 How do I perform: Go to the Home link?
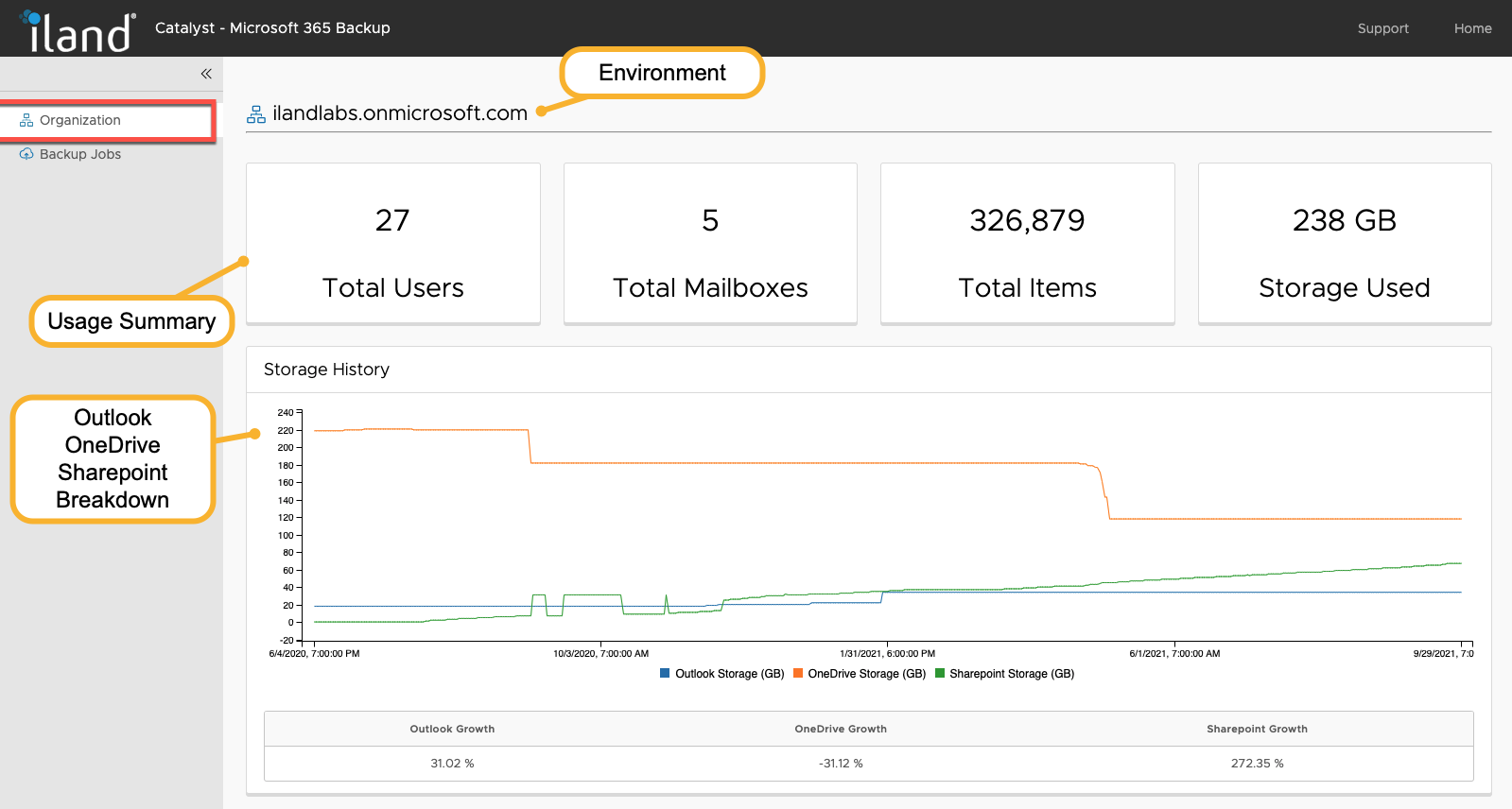1472,28
